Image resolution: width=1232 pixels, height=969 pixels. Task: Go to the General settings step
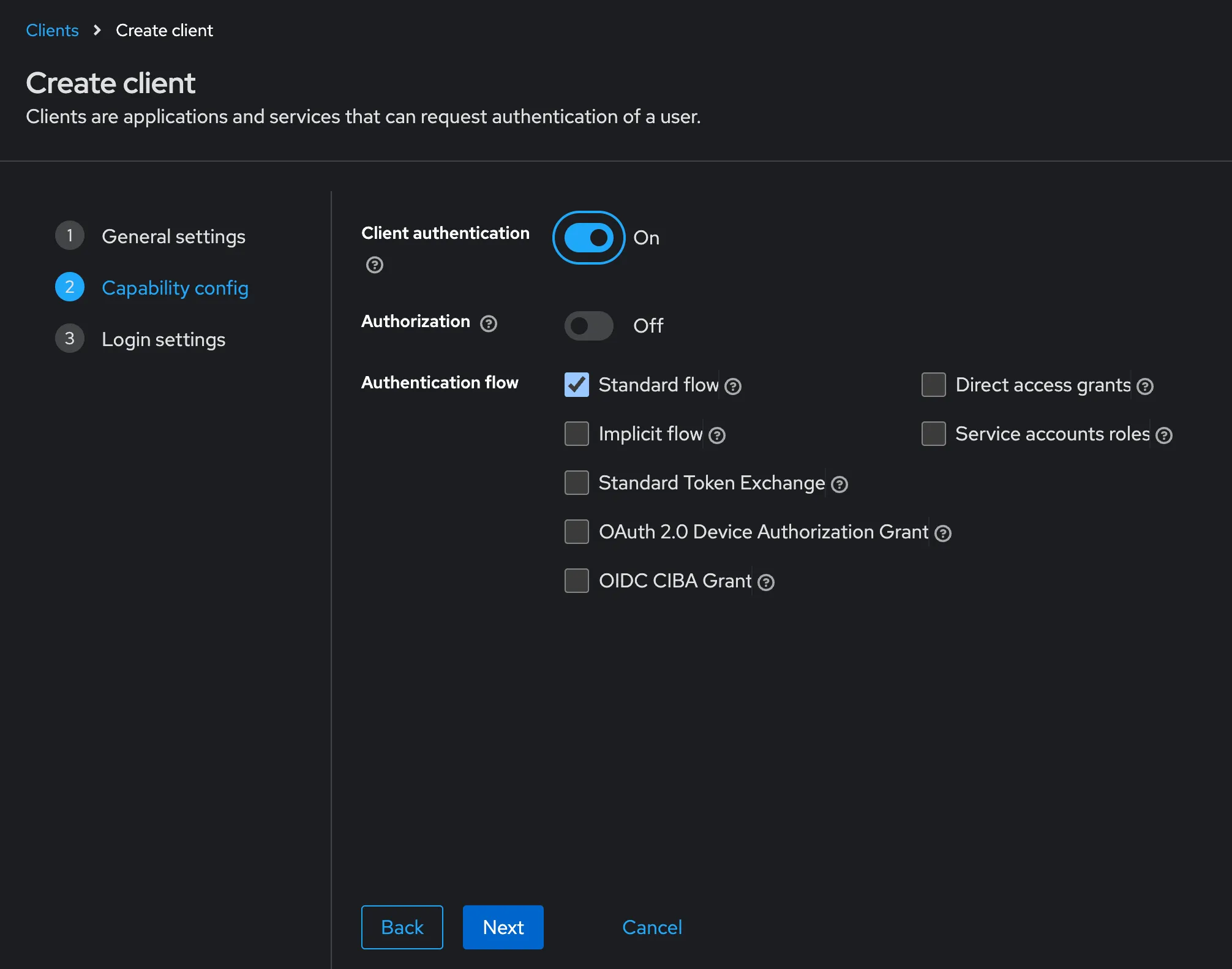[x=173, y=236]
